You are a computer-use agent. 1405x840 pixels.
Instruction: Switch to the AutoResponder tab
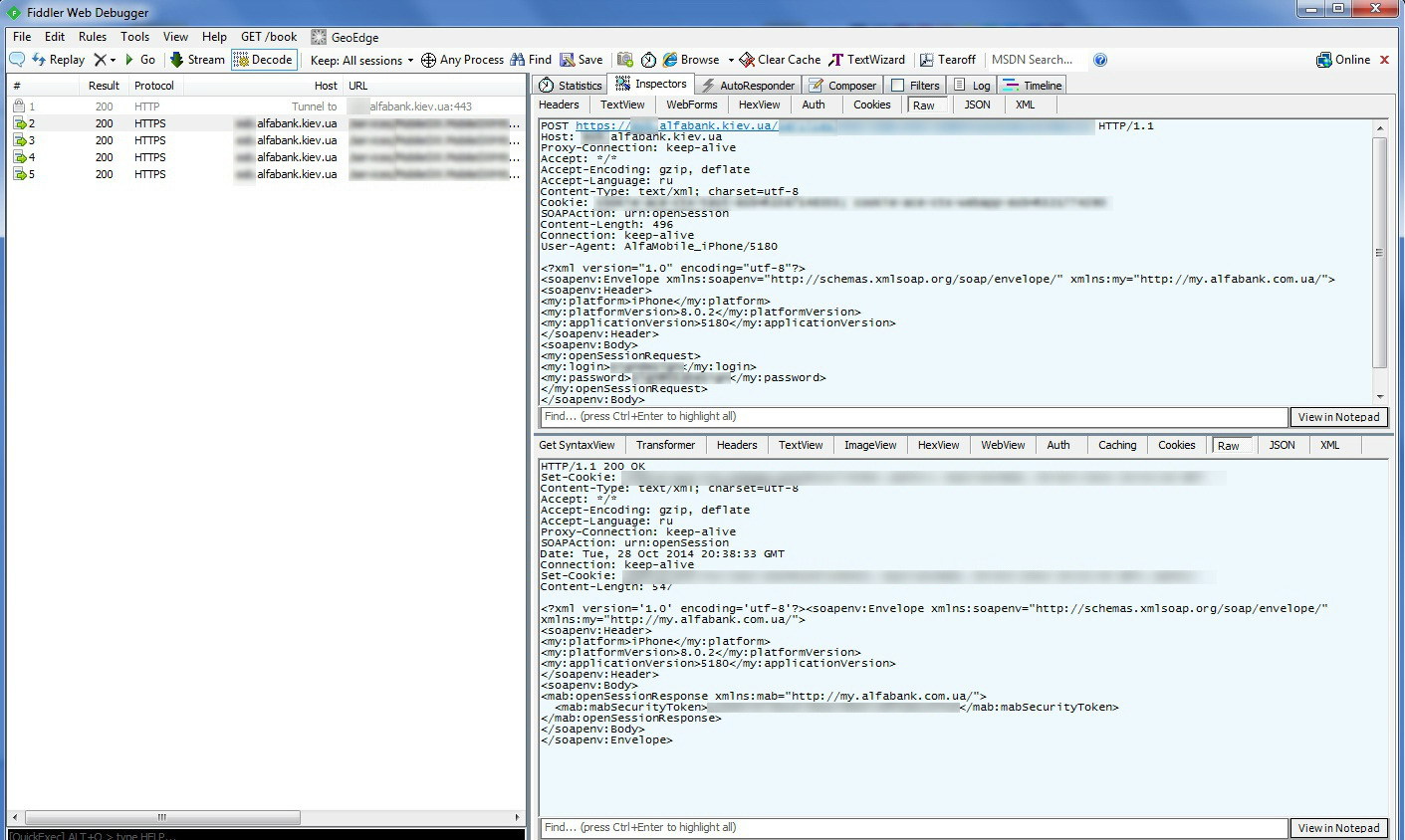[x=748, y=86]
